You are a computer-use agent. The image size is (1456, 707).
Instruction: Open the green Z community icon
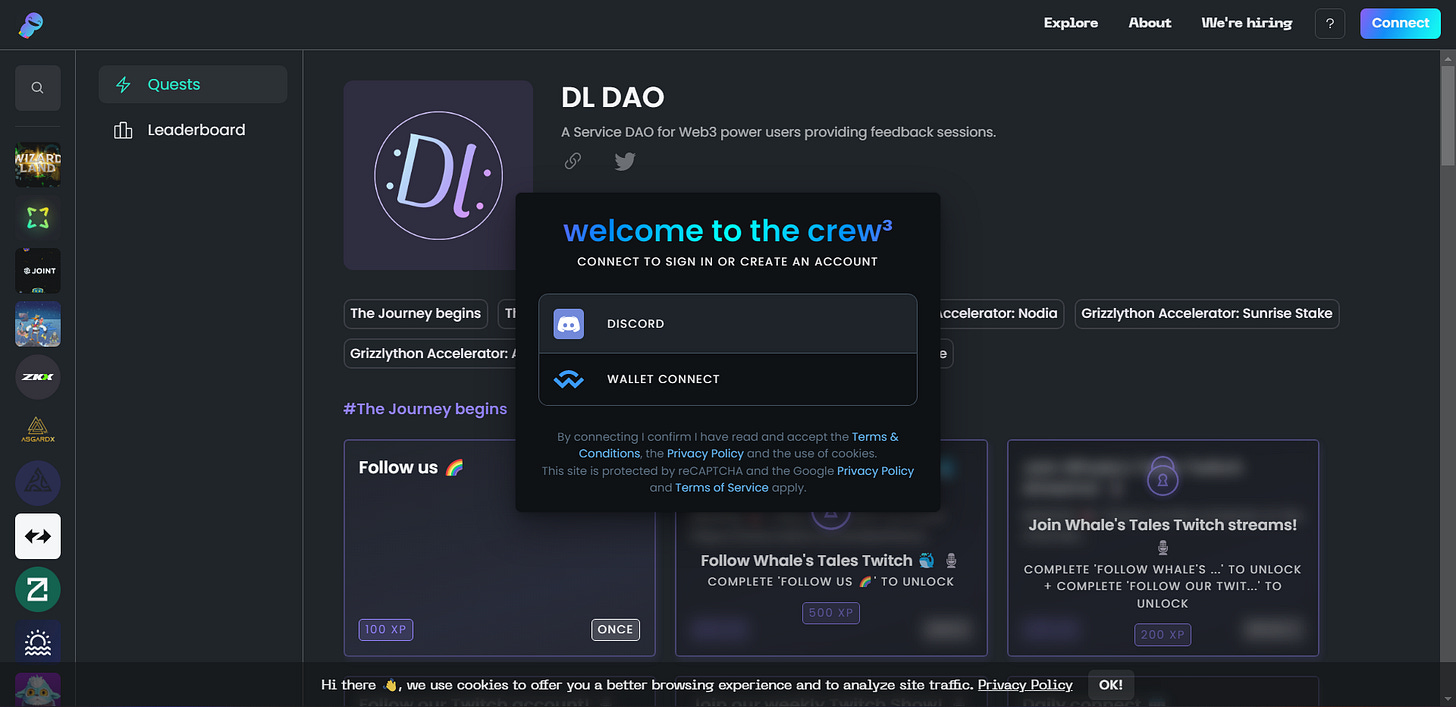point(38,590)
